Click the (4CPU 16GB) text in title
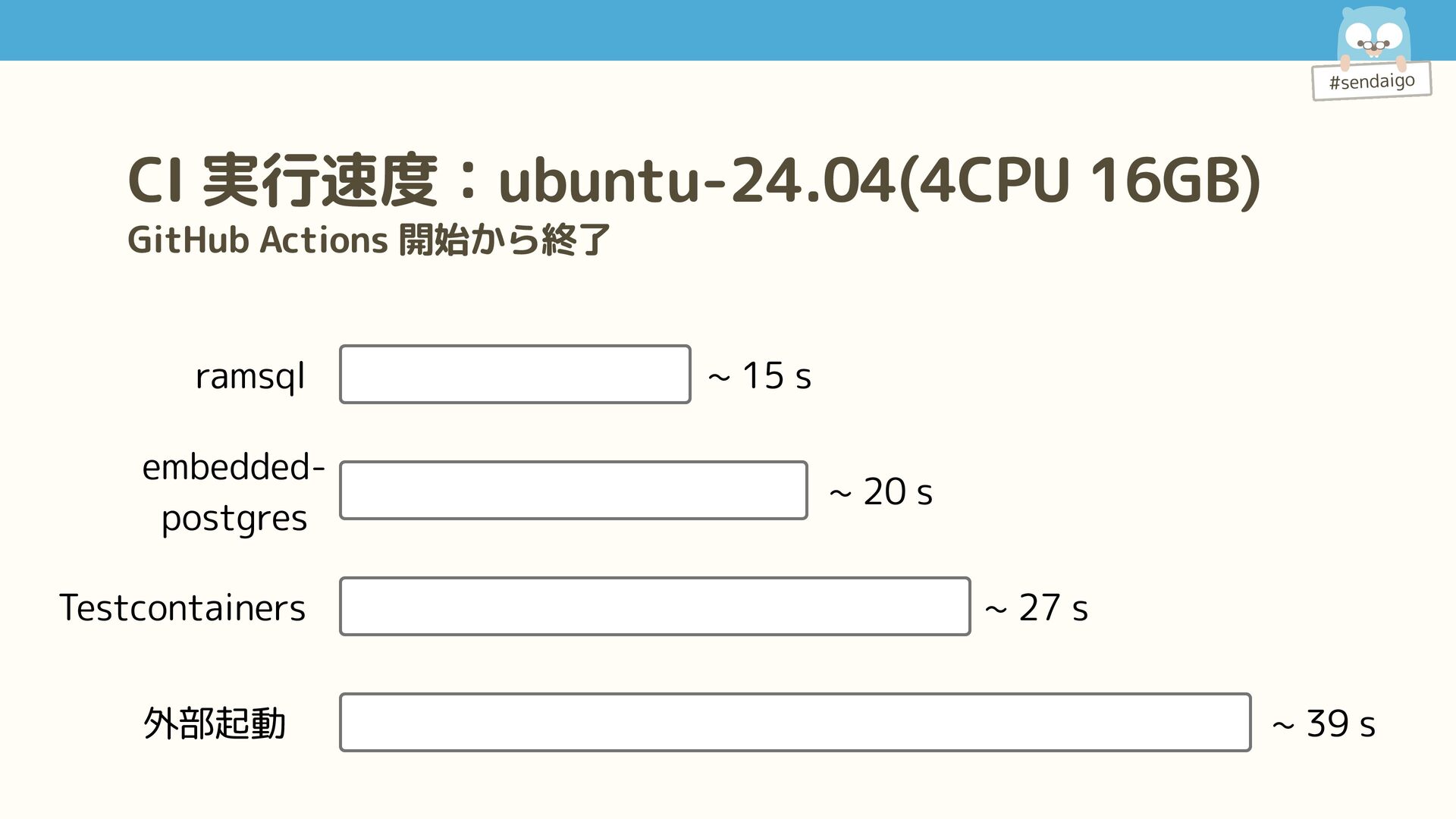This screenshot has height=819, width=1456. pyautogui.click(x=1081, y=180)
